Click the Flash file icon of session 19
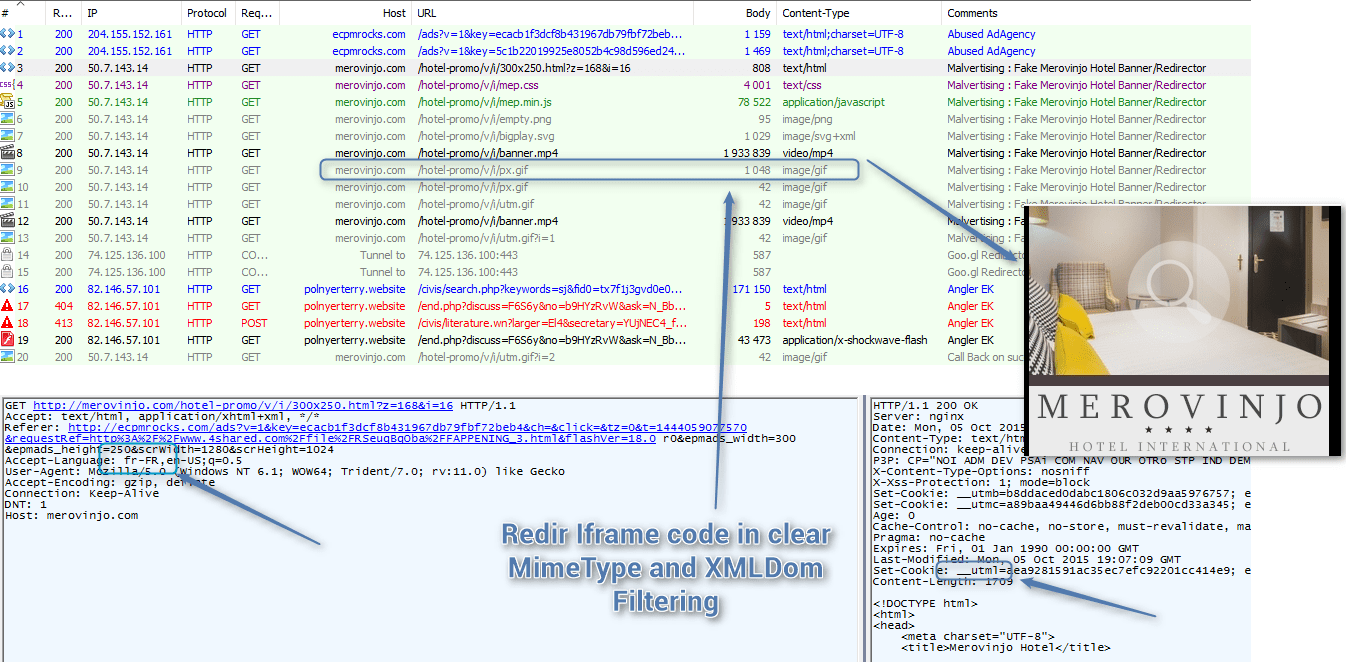Viewport: 1346px width, 662px height. 7,340
